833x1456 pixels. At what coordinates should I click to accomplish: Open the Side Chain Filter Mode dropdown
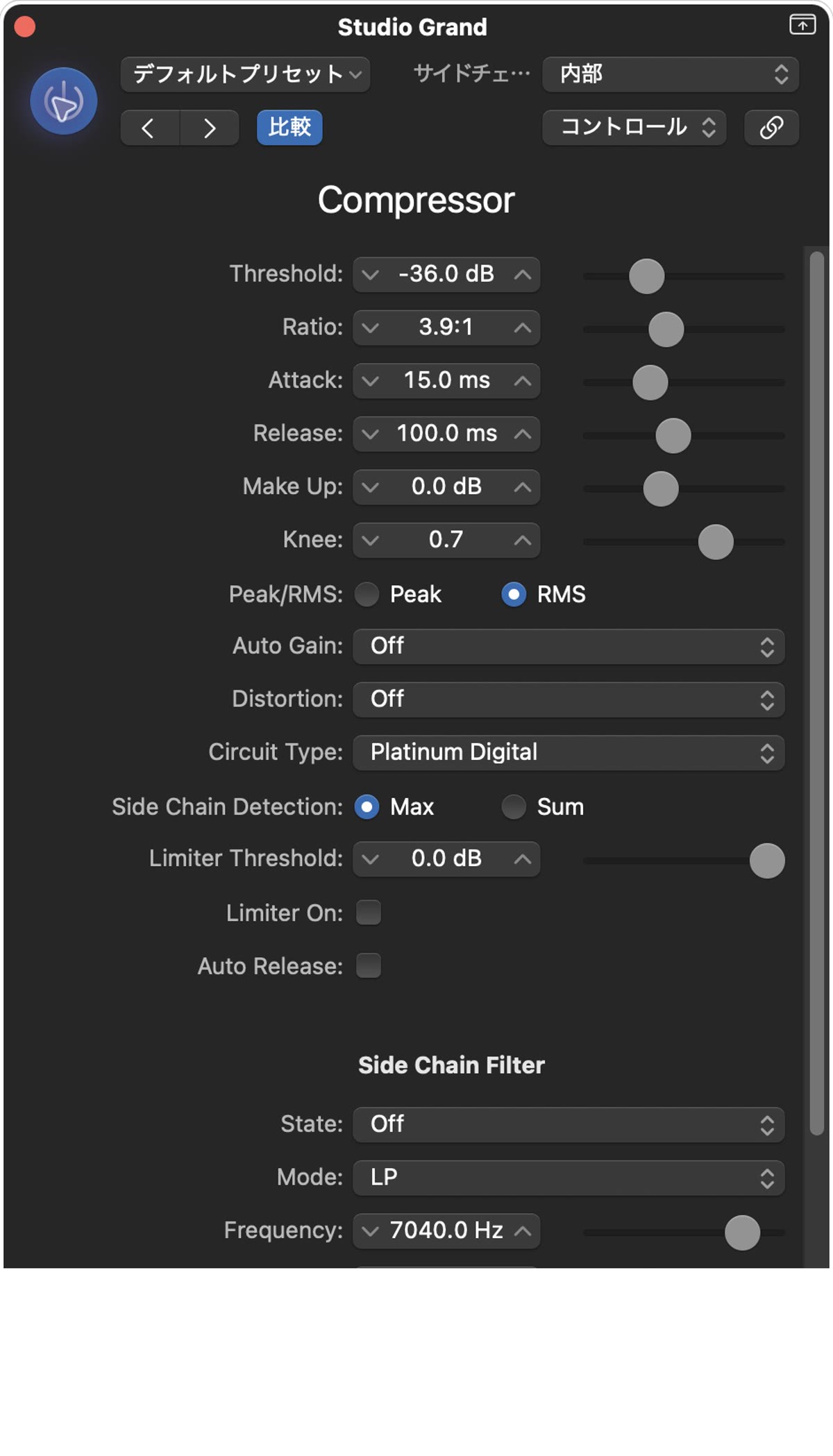569,1178
